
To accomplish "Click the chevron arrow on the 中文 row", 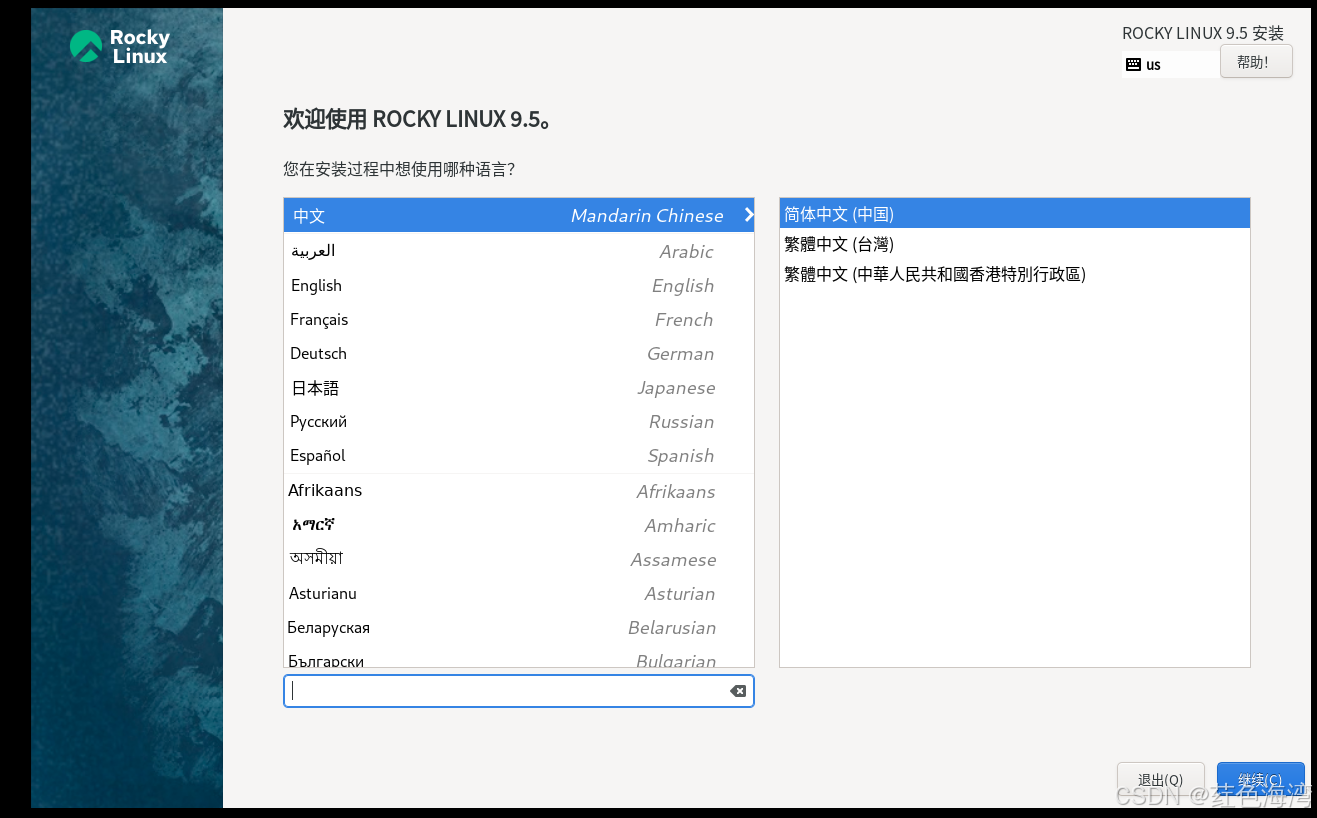I will coord(748,214).
